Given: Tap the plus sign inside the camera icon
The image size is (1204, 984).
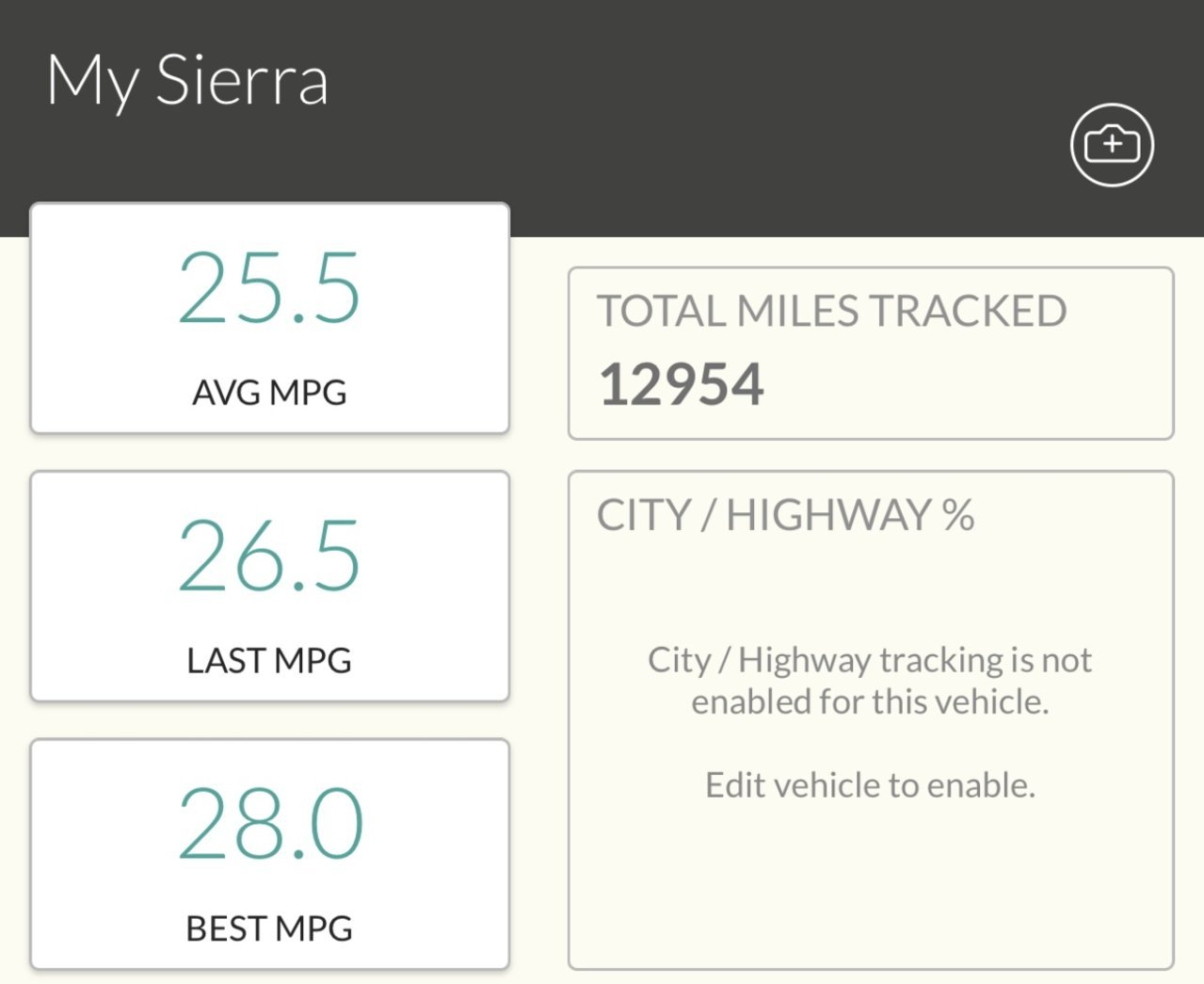Looking at the screenshot, I should tap(1113, 144).
